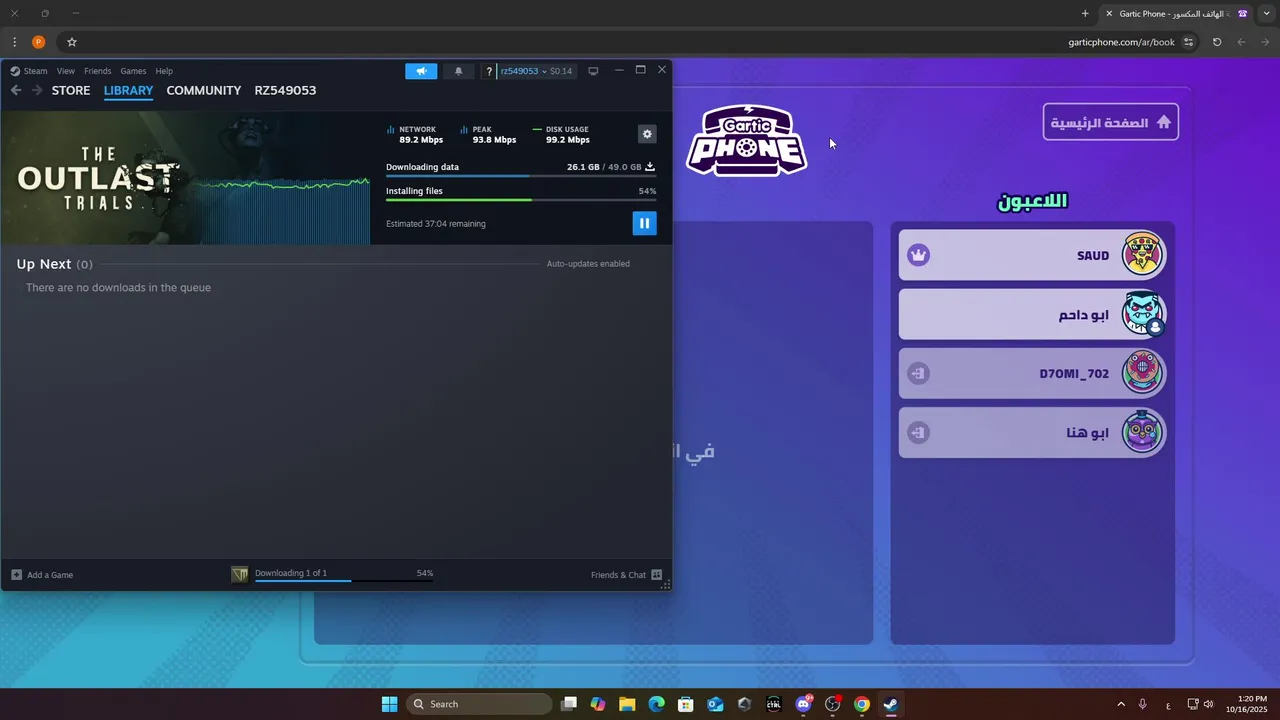Pause the Outlast Trials download

pyautogui.click(x=644, y=224)
